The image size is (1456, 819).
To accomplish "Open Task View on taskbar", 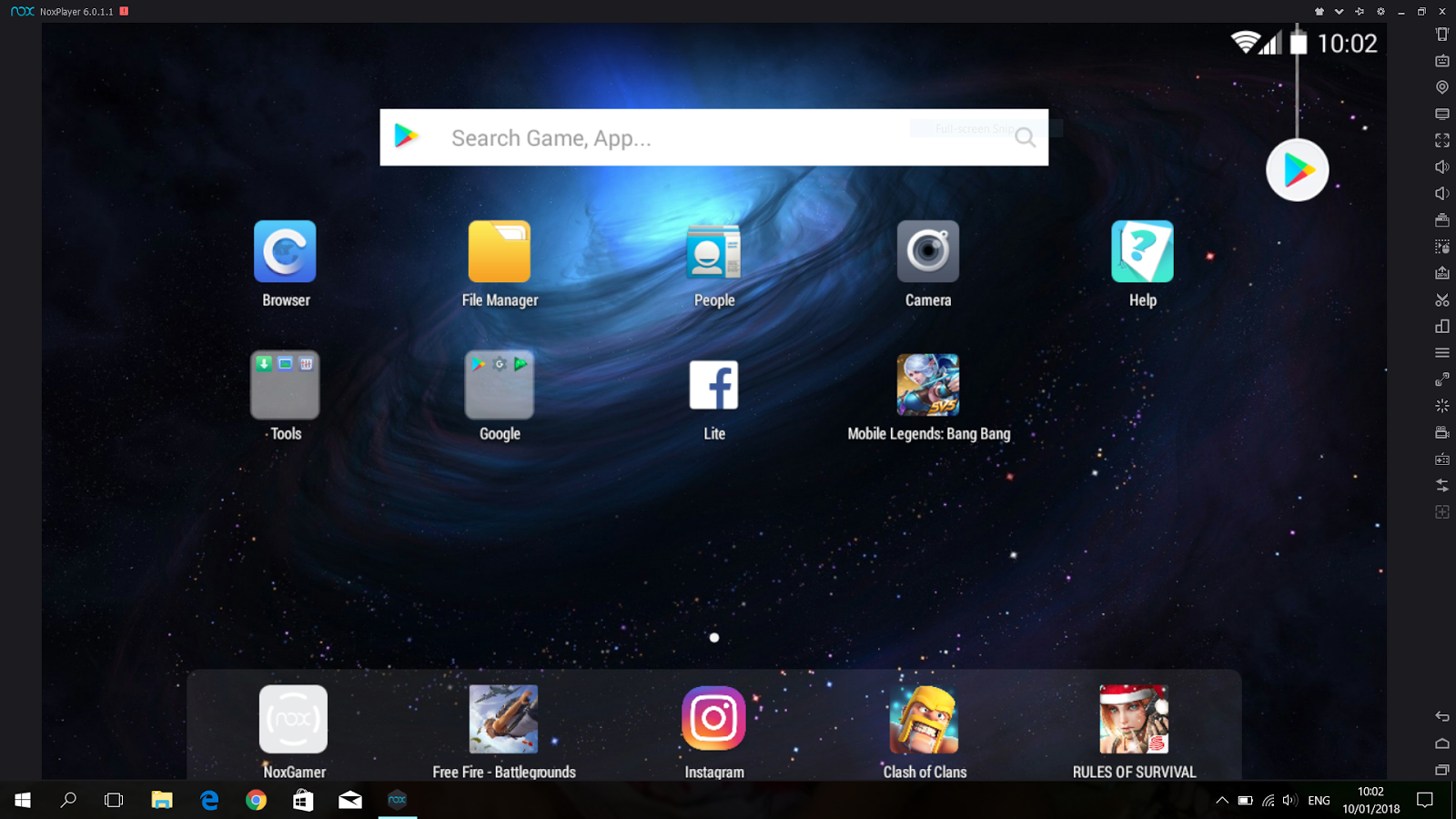I will point(114,800).
